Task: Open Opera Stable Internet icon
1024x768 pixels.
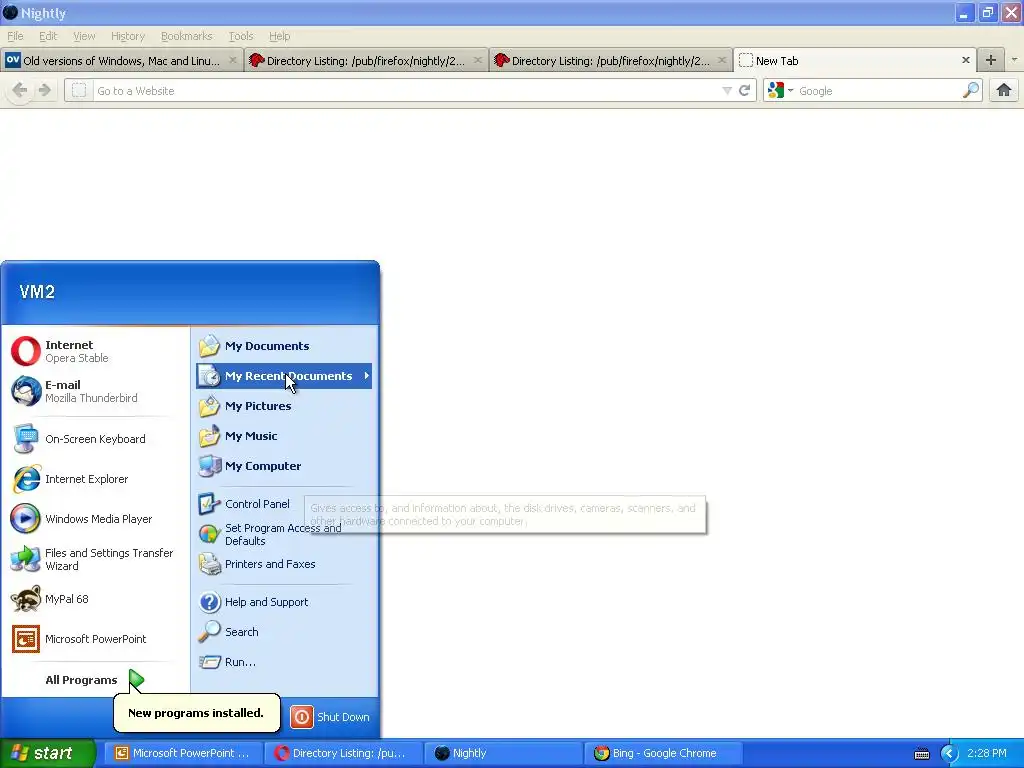Action: (25, 351)
